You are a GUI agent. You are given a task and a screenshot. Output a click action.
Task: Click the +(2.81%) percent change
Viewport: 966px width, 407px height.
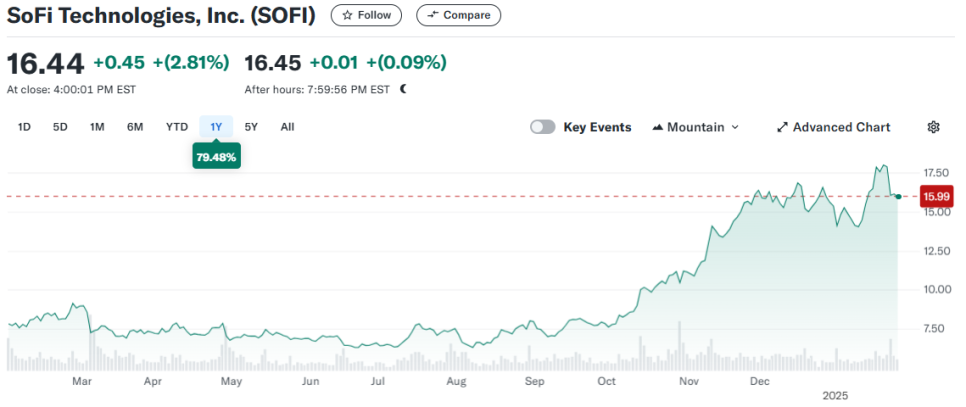click(x=191, y=62)
